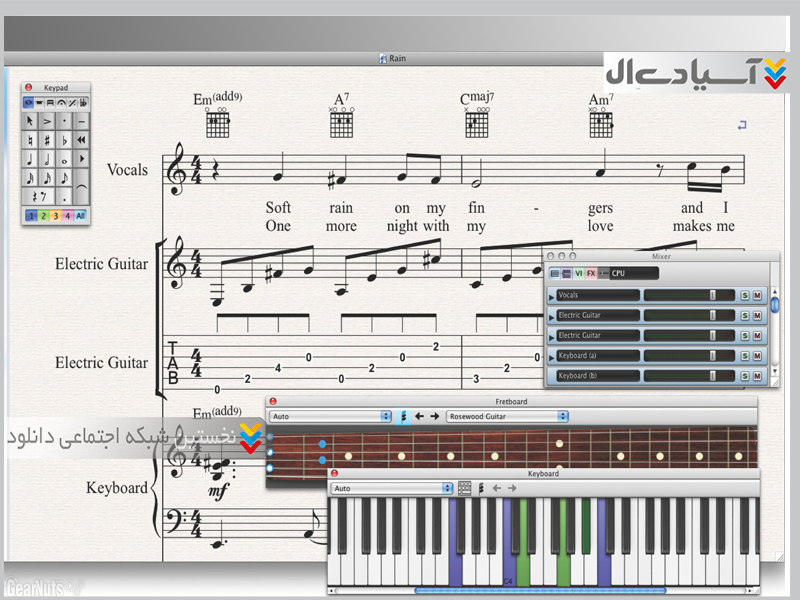Click the first Electric Guitar volume fader
This screenshot has height=600, width=800.
pyautogui.click(x=712, y=315)
